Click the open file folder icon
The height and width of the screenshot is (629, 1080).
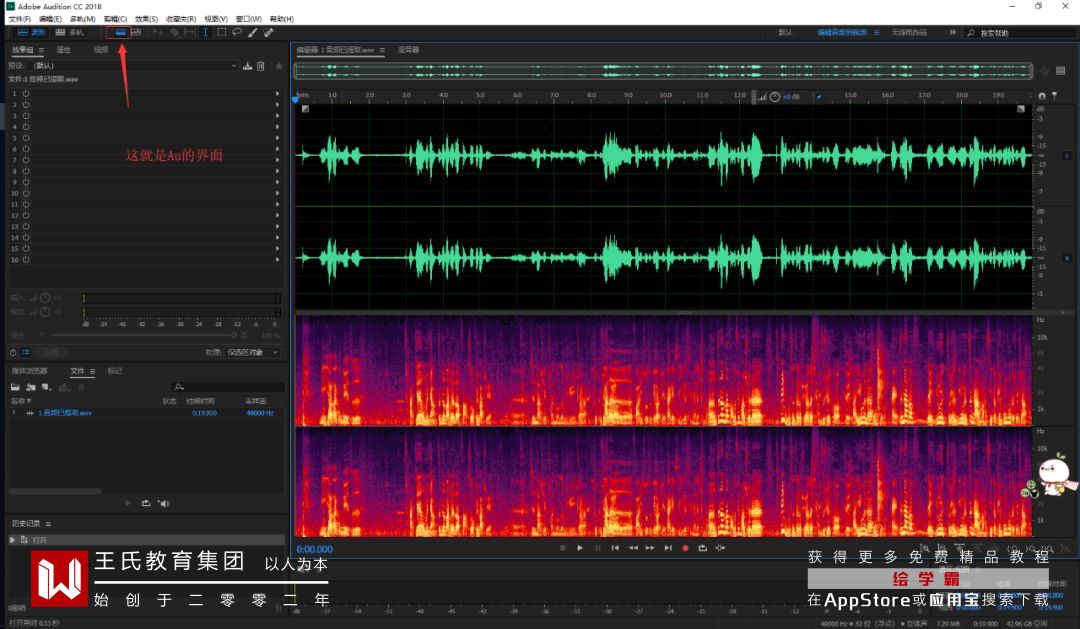pyautogui.click(x=16, y=387)
